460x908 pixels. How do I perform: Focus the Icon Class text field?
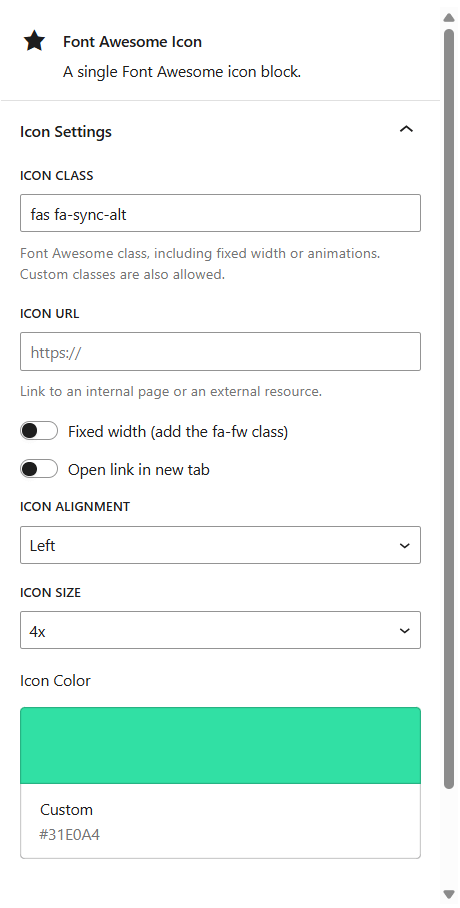[220, 213]
